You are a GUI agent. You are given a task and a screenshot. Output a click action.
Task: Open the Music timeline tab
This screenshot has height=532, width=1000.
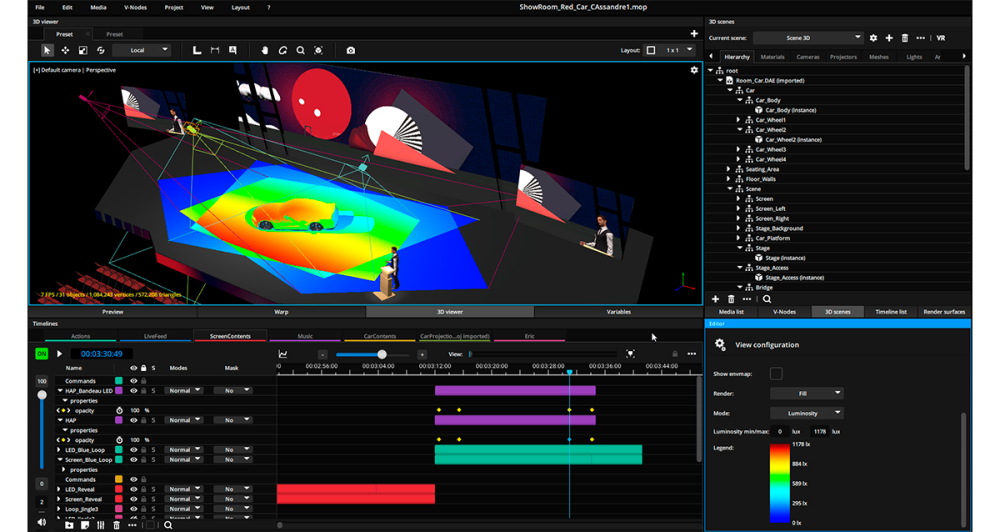pos(305,336)
